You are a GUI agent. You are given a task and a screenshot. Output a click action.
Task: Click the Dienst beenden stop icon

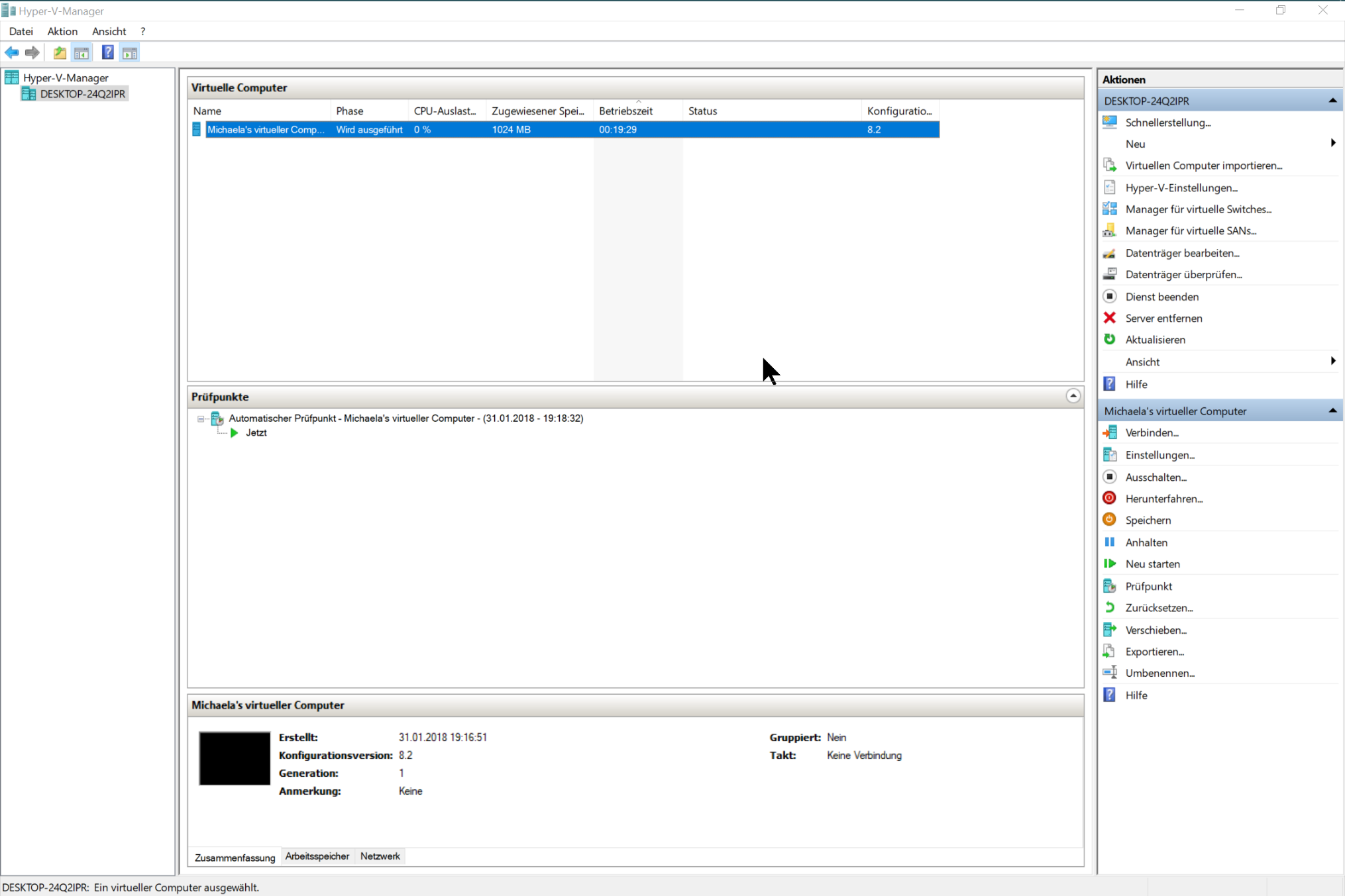1110,296
